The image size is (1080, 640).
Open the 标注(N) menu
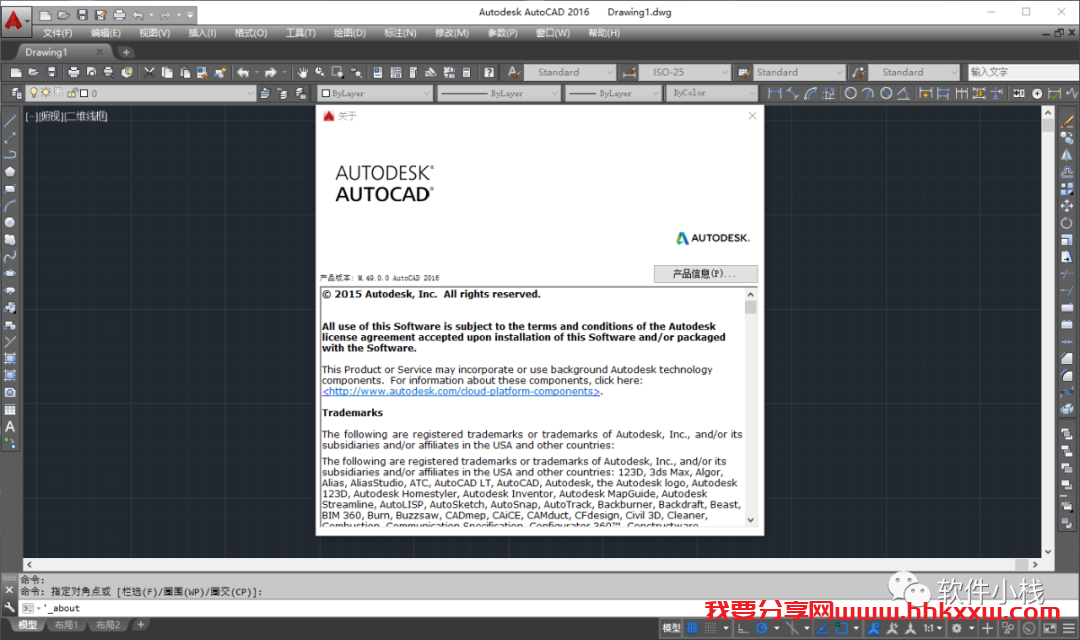[400, 33]
